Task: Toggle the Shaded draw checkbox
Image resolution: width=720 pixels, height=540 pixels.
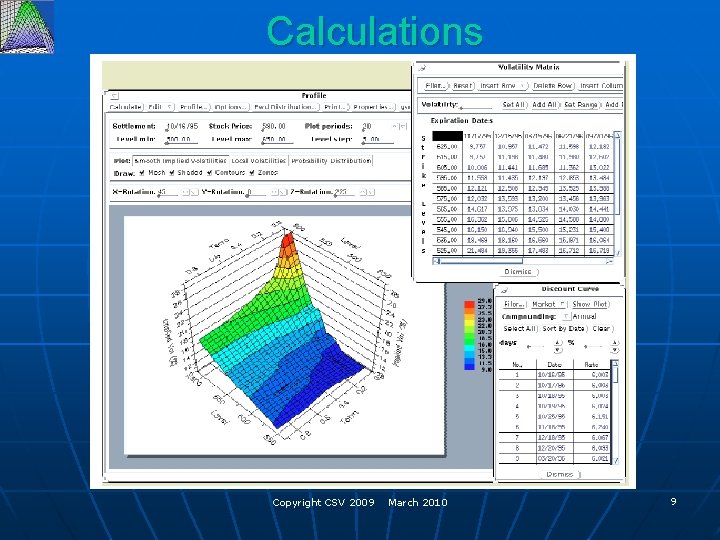Action: [171, 173]
